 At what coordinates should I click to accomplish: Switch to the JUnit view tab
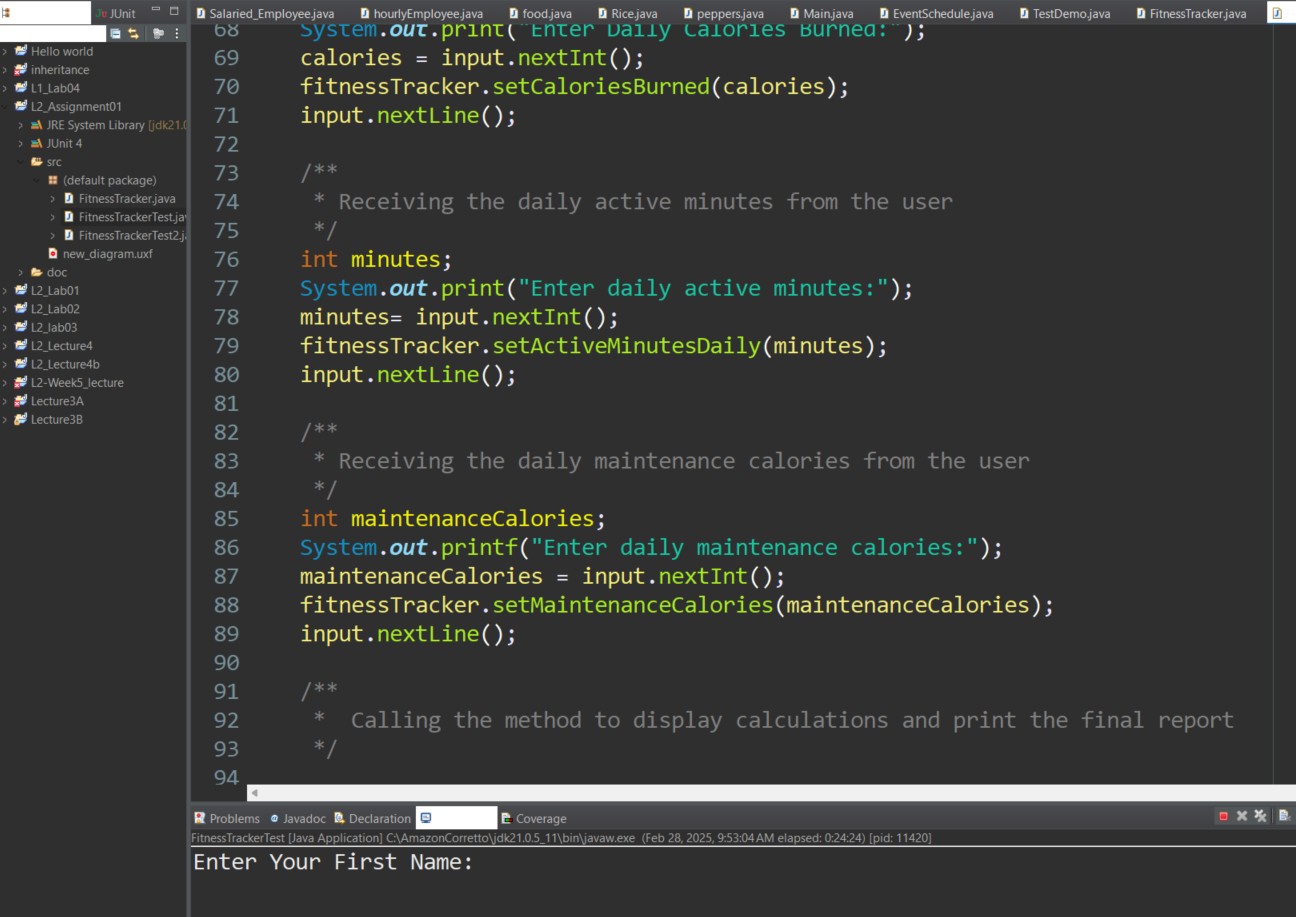pyautogui.click(x=117, y=13)
